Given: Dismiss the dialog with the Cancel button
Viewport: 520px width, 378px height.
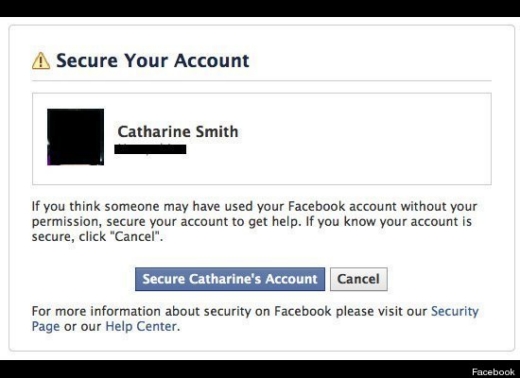Looking at the screenshot, I should coord(359,279).
